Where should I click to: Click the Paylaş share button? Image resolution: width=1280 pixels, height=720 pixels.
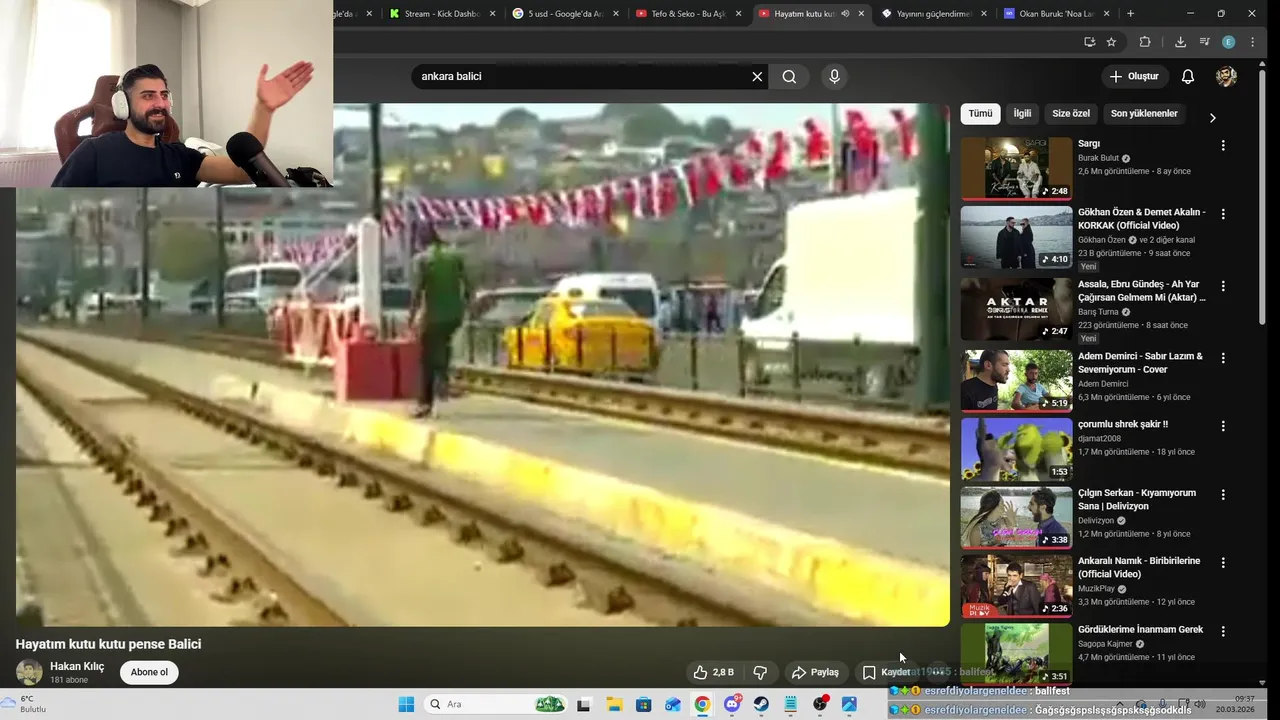click(x=815, y=672)
